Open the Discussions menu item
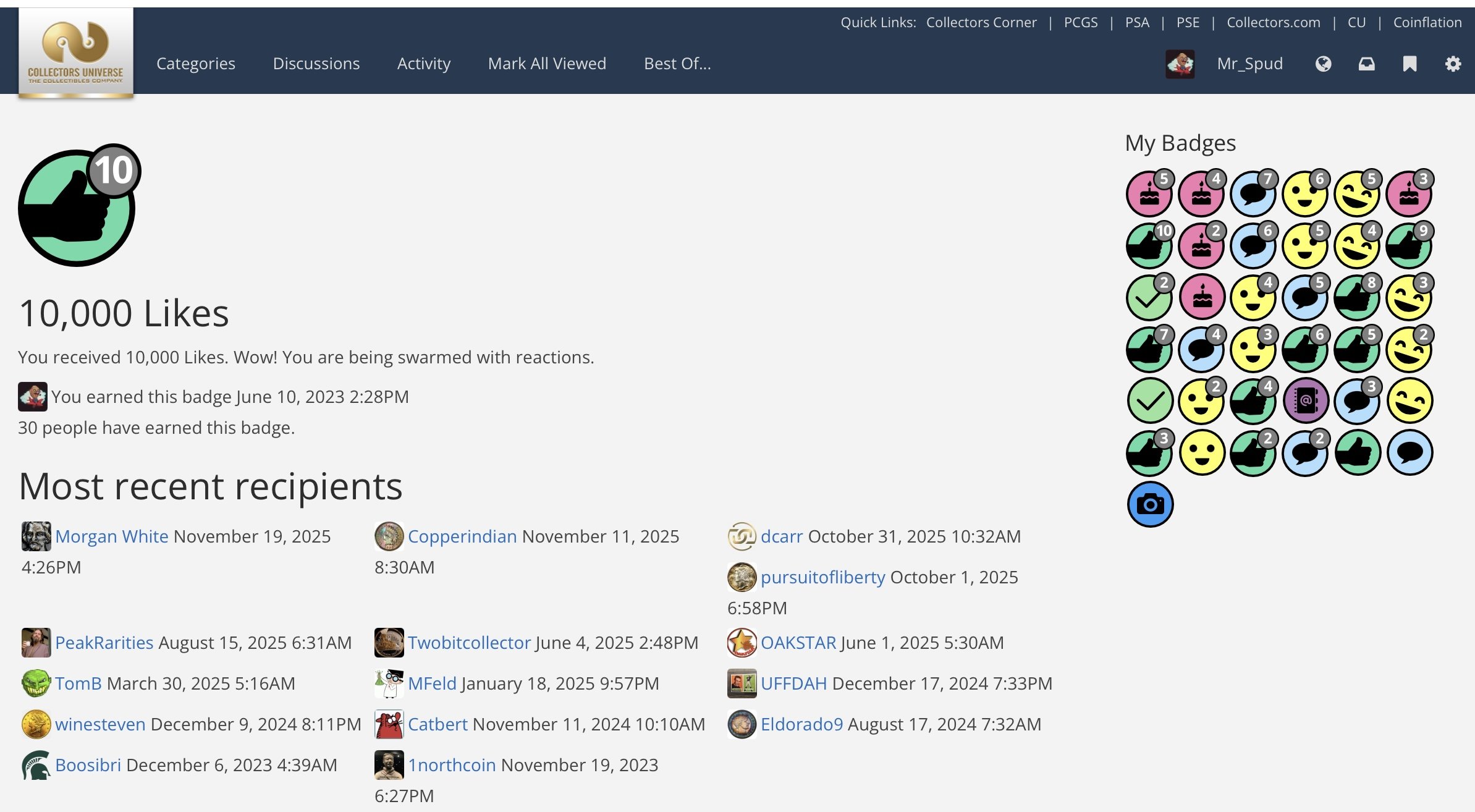1475x812 pixels. (316, 64)
